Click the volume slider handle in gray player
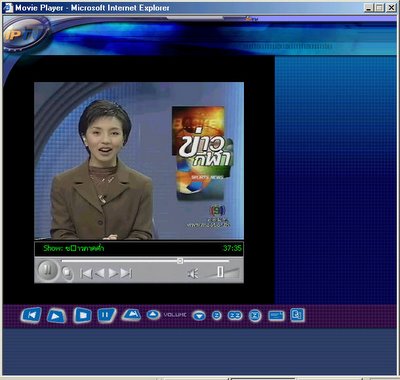Screen dimensions: 400x380 click(x=220, y=272)
